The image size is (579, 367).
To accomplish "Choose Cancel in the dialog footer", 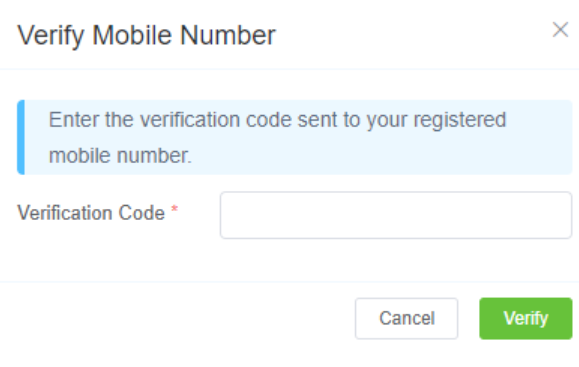I will pyautogui.click(x=407, y=318).
